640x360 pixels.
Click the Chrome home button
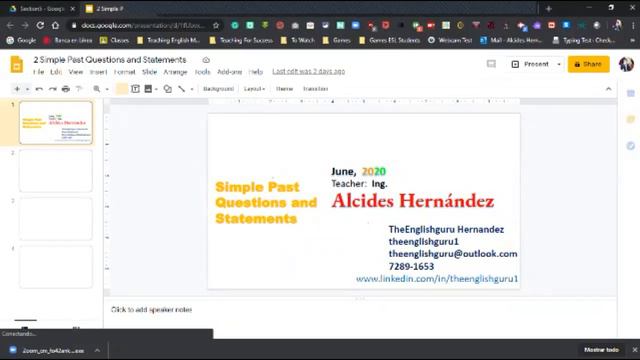point(56,25)
